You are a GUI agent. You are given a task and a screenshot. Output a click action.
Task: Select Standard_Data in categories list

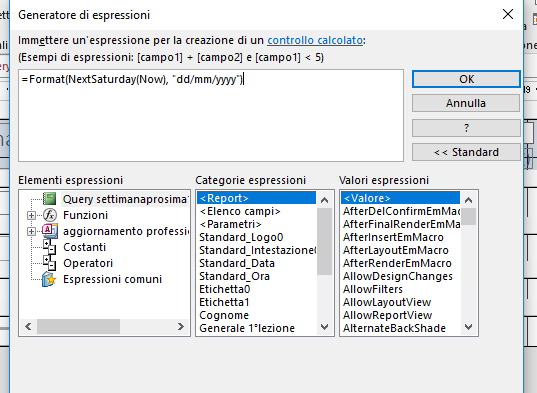[256, 263]
